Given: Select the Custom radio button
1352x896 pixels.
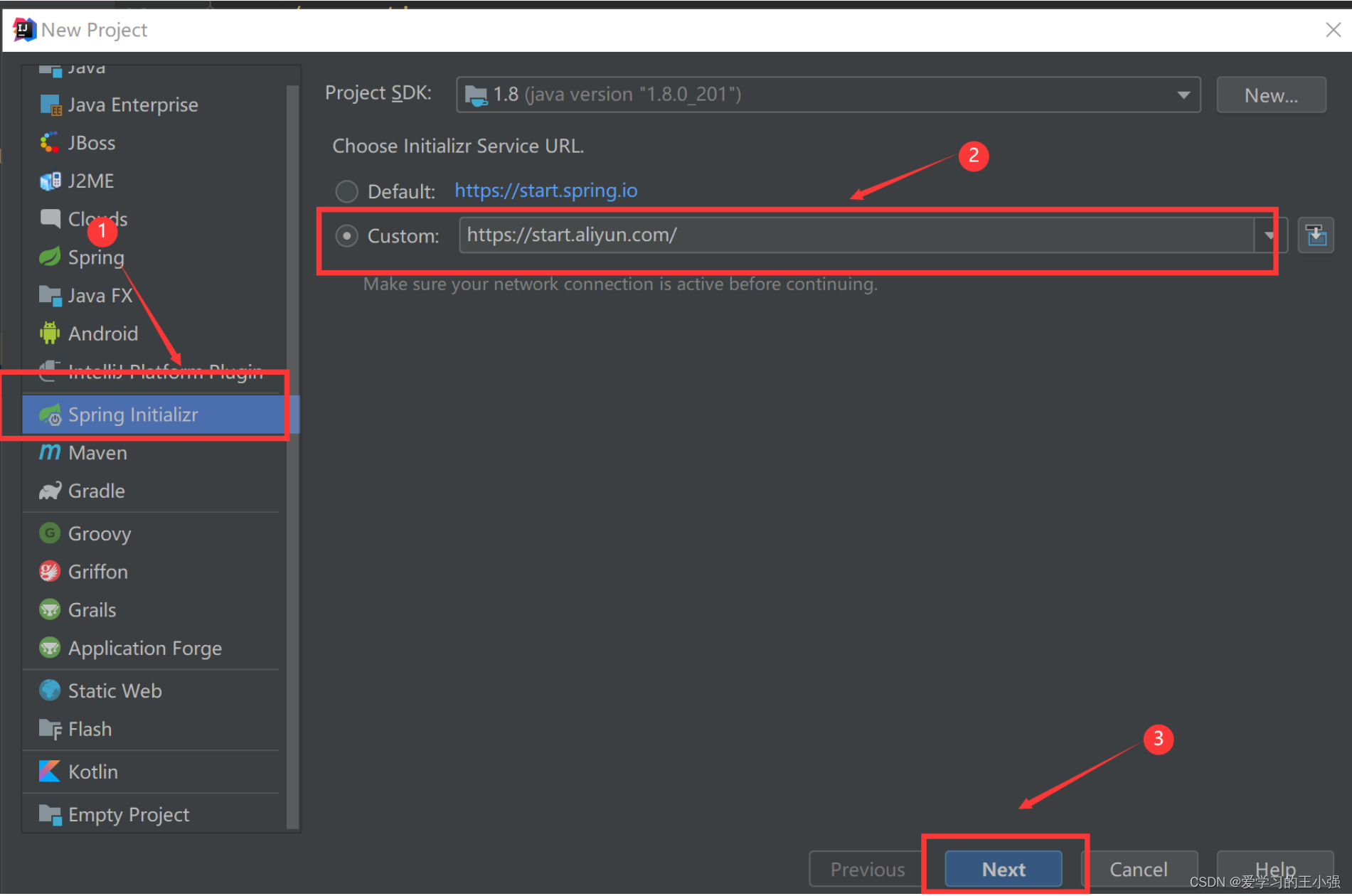Looking at the screenshot, I should click(x=346, y=235).
